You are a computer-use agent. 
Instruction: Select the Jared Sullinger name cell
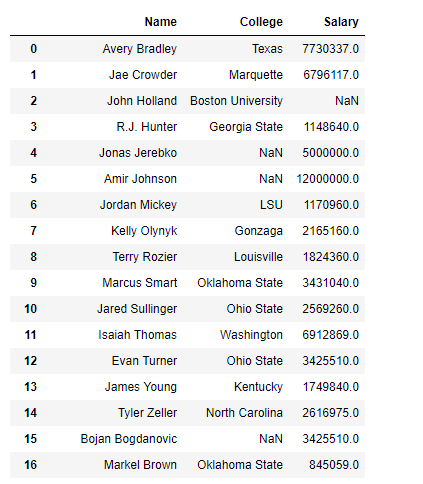pos(137,309)
